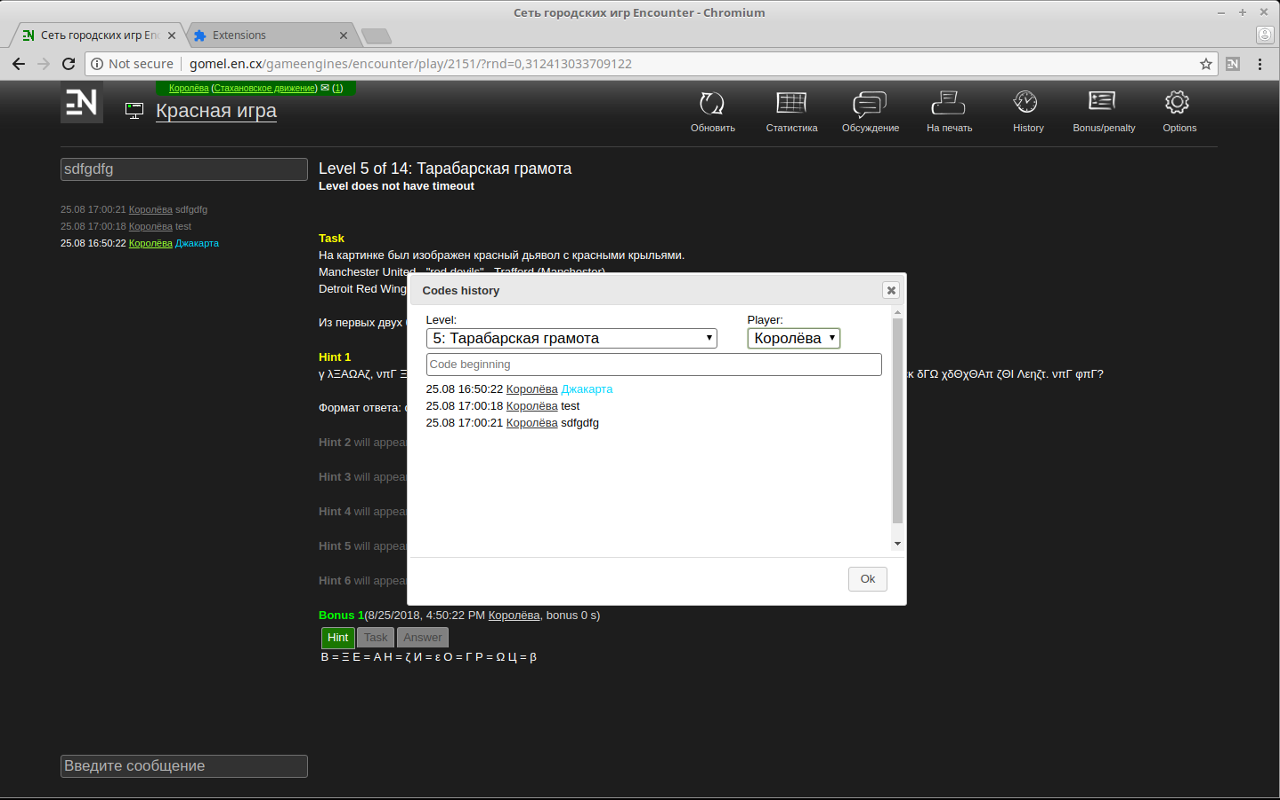
Task: Click Королёва link in the green header
Action: point(188,88)
